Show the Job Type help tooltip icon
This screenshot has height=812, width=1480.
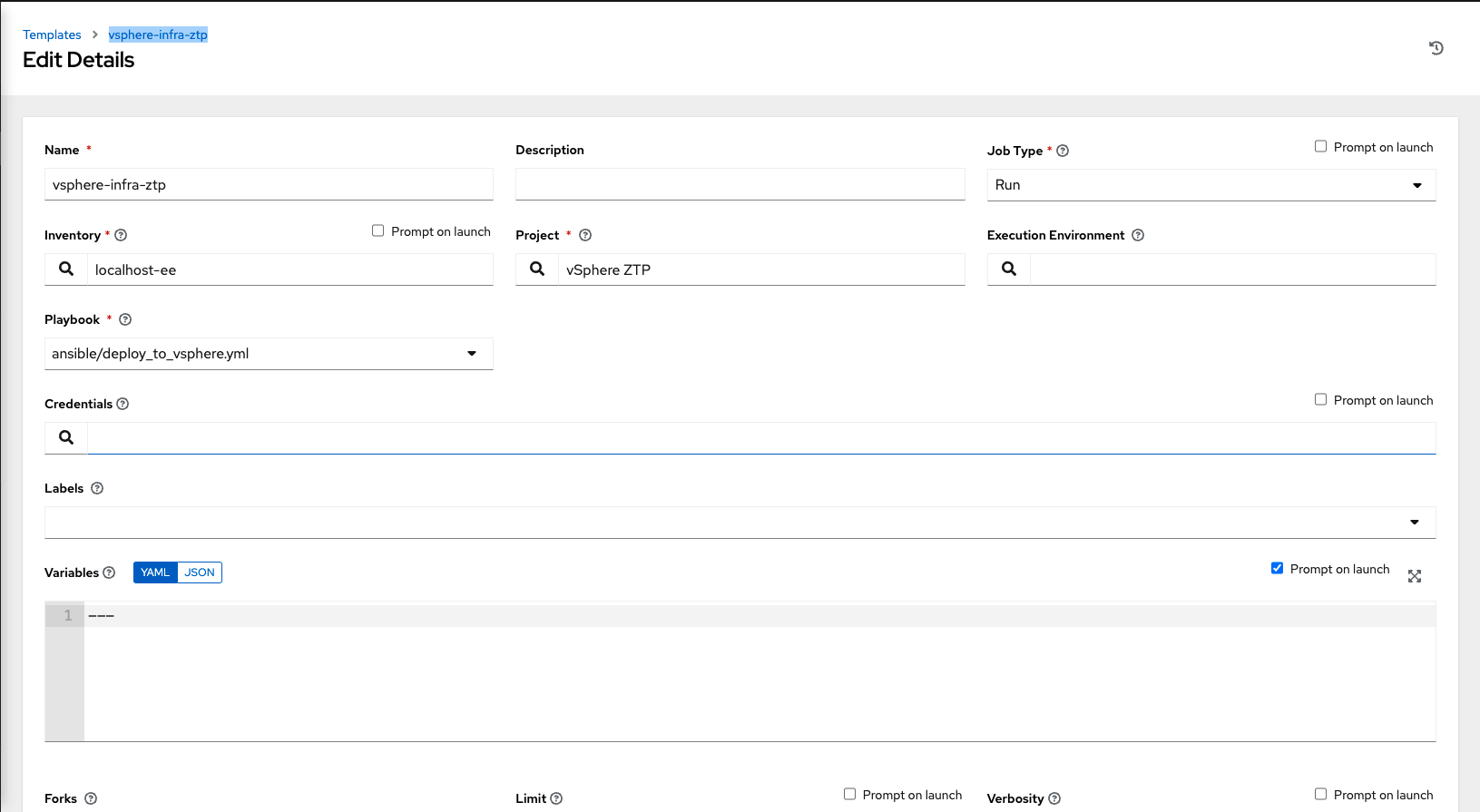pyautogui.click(x=1063, y=151)
